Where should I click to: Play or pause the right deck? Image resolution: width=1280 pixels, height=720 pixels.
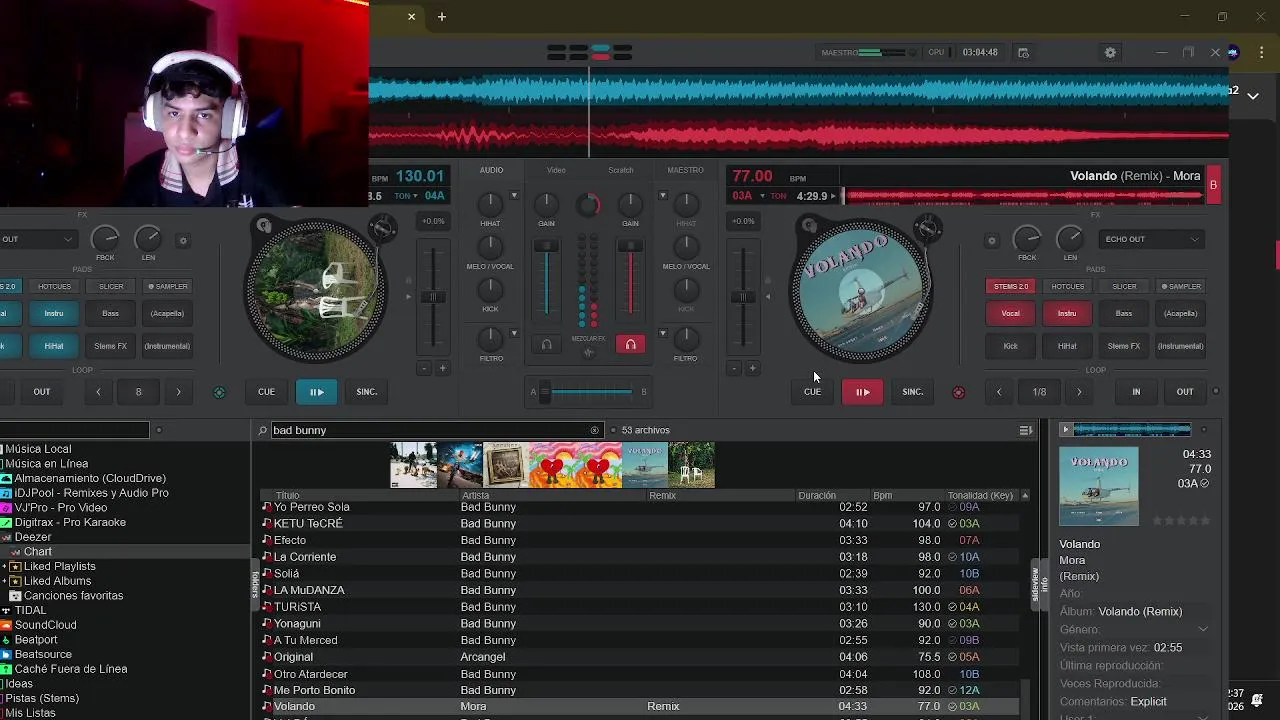click(862, 392)
